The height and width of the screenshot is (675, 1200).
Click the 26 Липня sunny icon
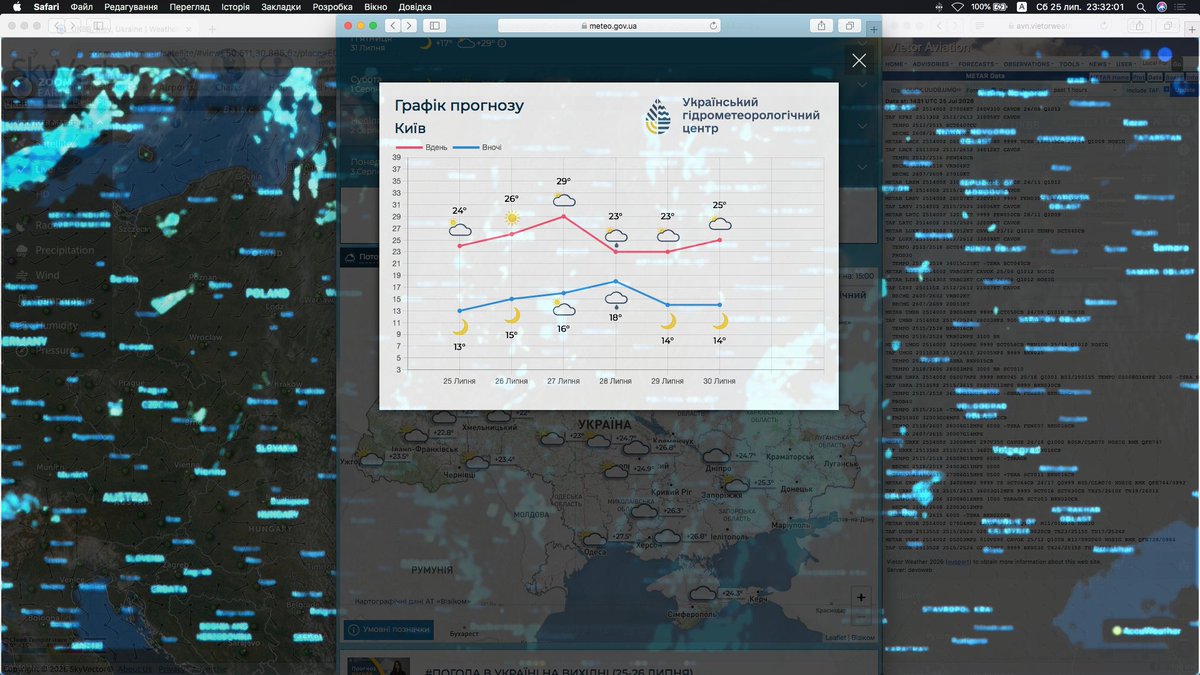click(x=512, y=217)
